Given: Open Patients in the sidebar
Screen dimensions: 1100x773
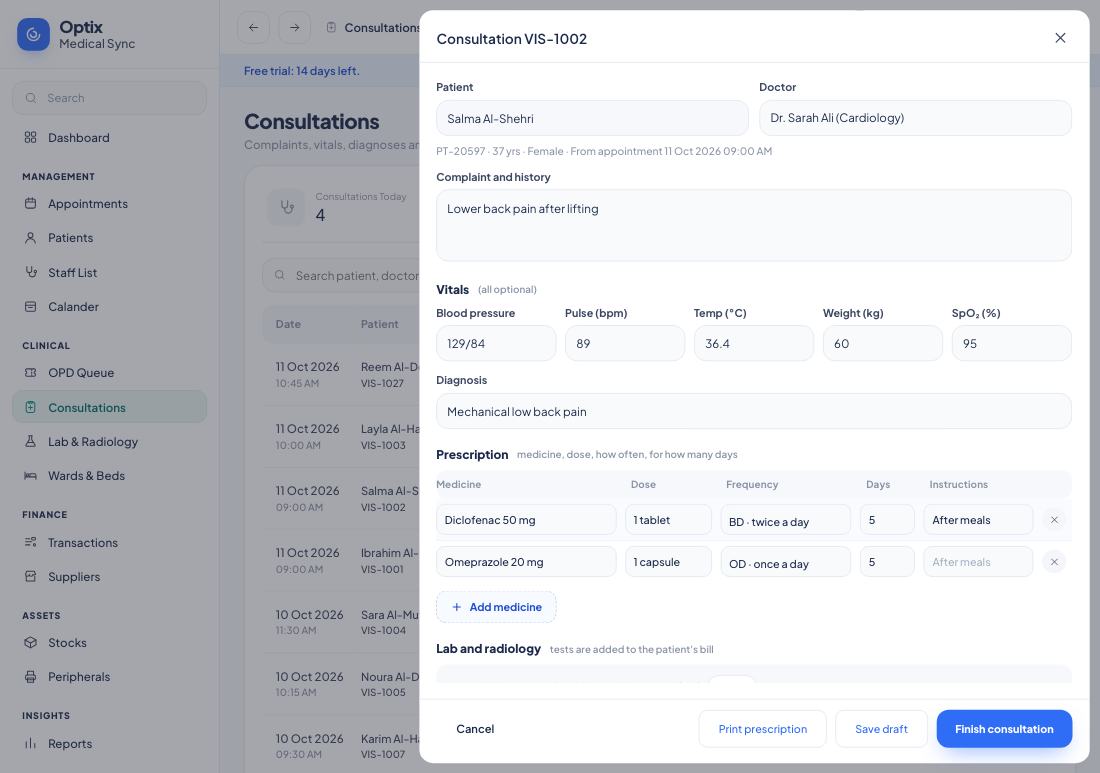Looking at the screenshot, I should click(109, 238).
